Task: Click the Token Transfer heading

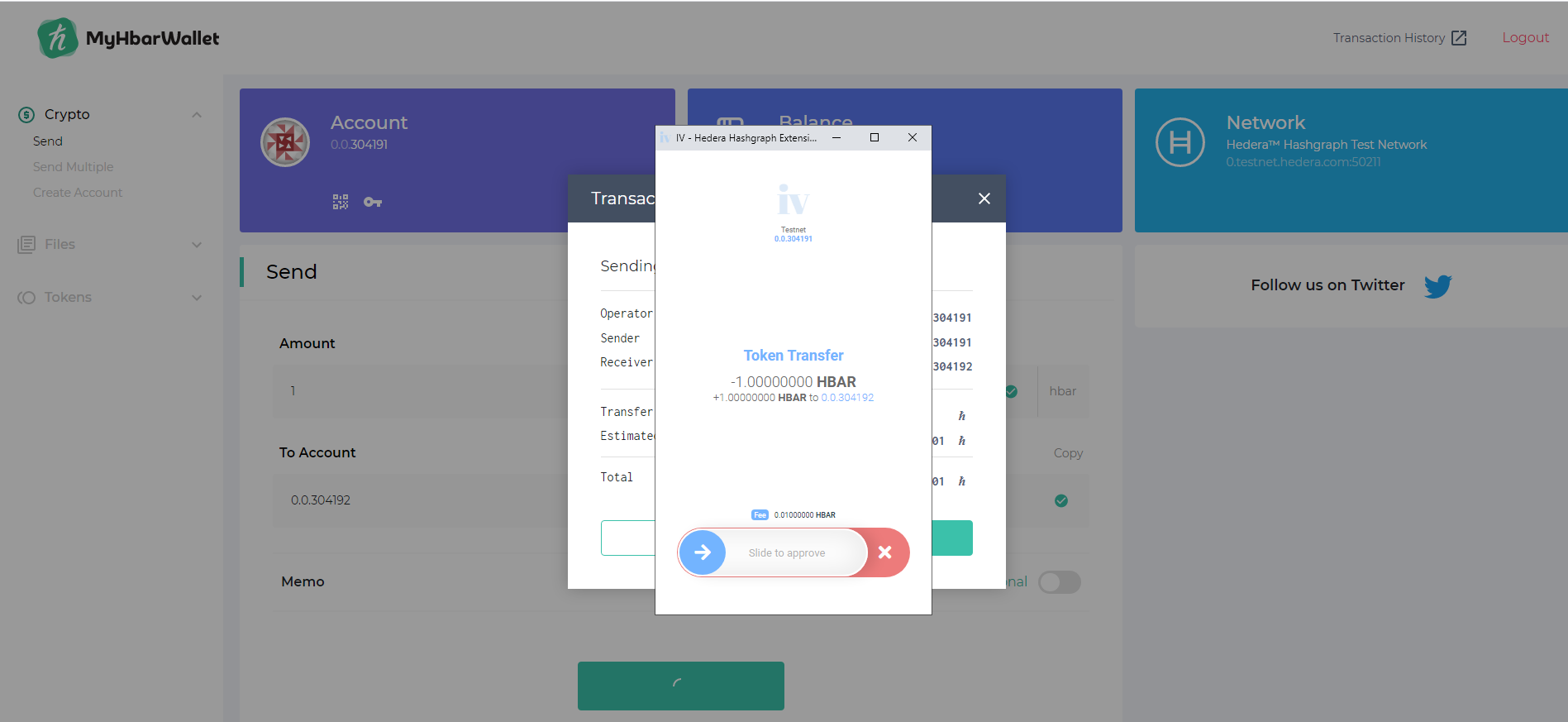Action: 794,356
